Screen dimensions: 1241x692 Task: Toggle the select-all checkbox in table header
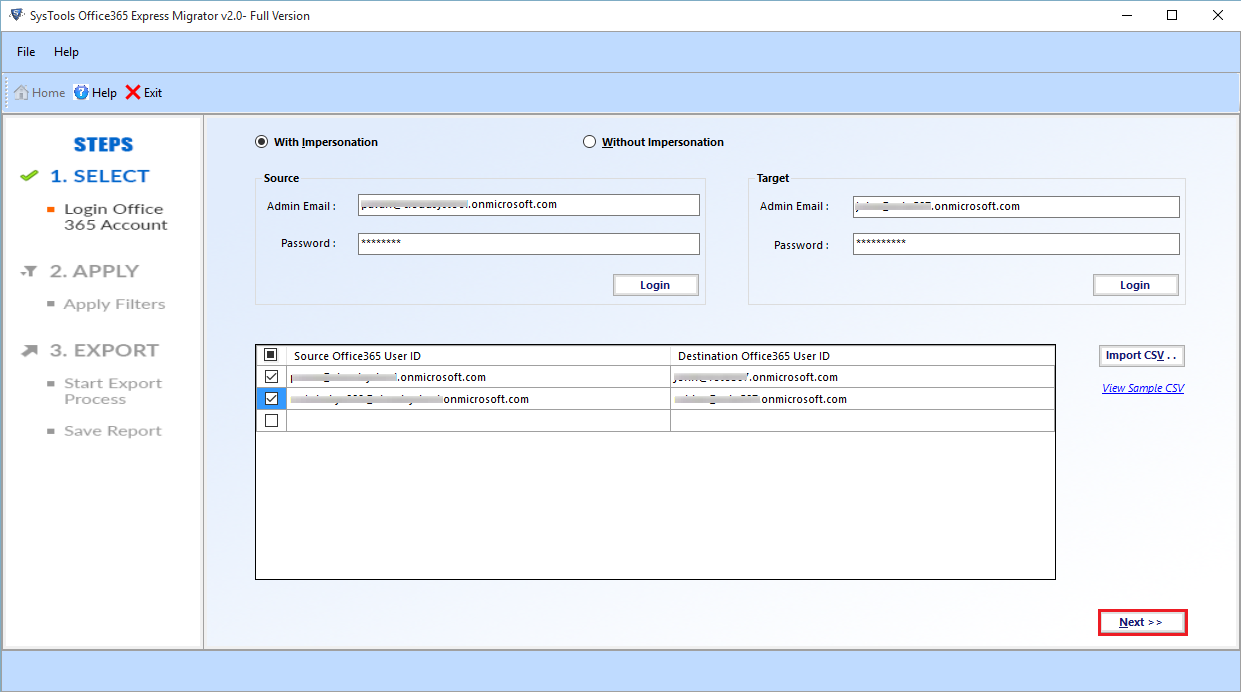(271, 355)
